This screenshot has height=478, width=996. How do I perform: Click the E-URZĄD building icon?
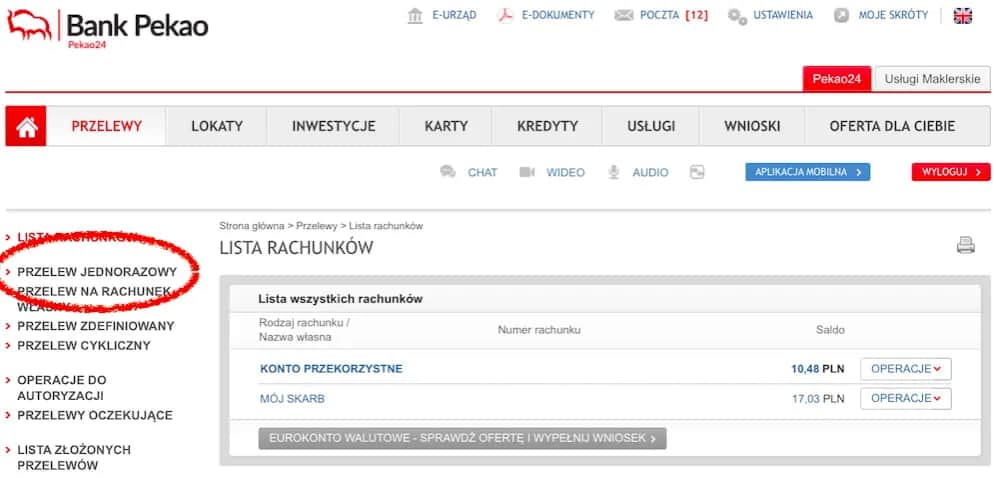coord(415,16)
